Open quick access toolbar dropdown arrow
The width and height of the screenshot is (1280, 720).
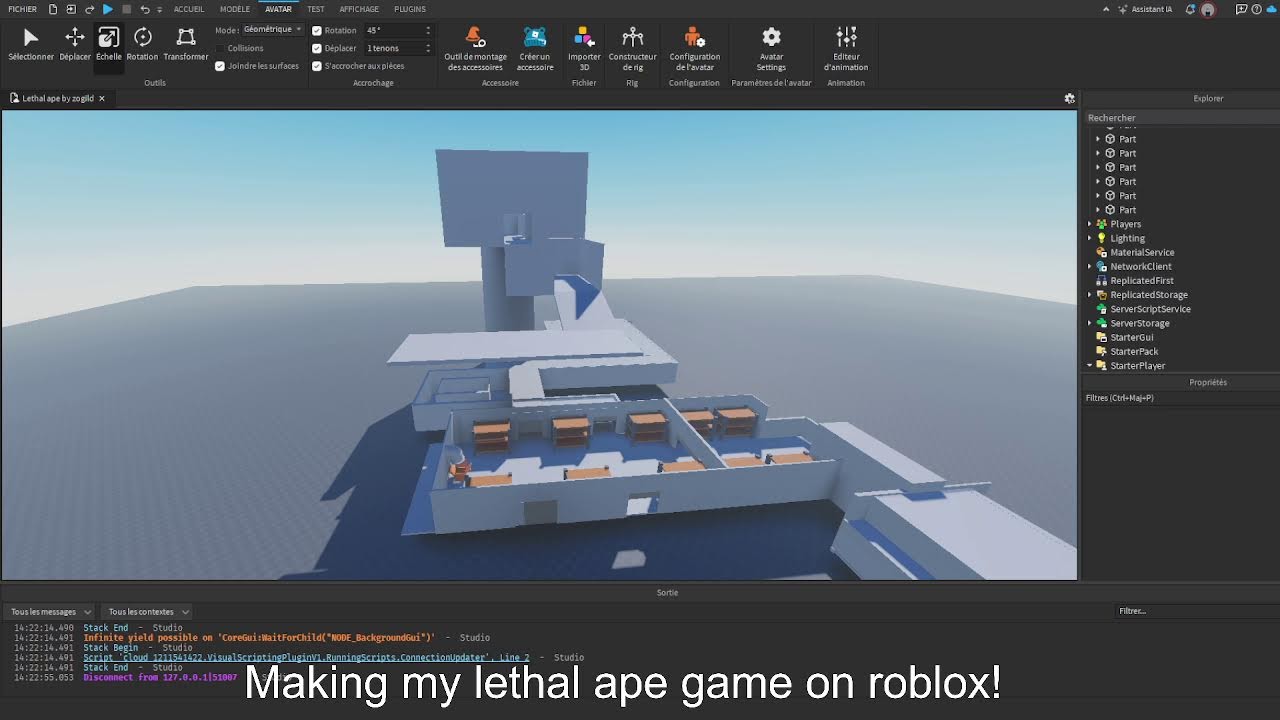point(160,9)
